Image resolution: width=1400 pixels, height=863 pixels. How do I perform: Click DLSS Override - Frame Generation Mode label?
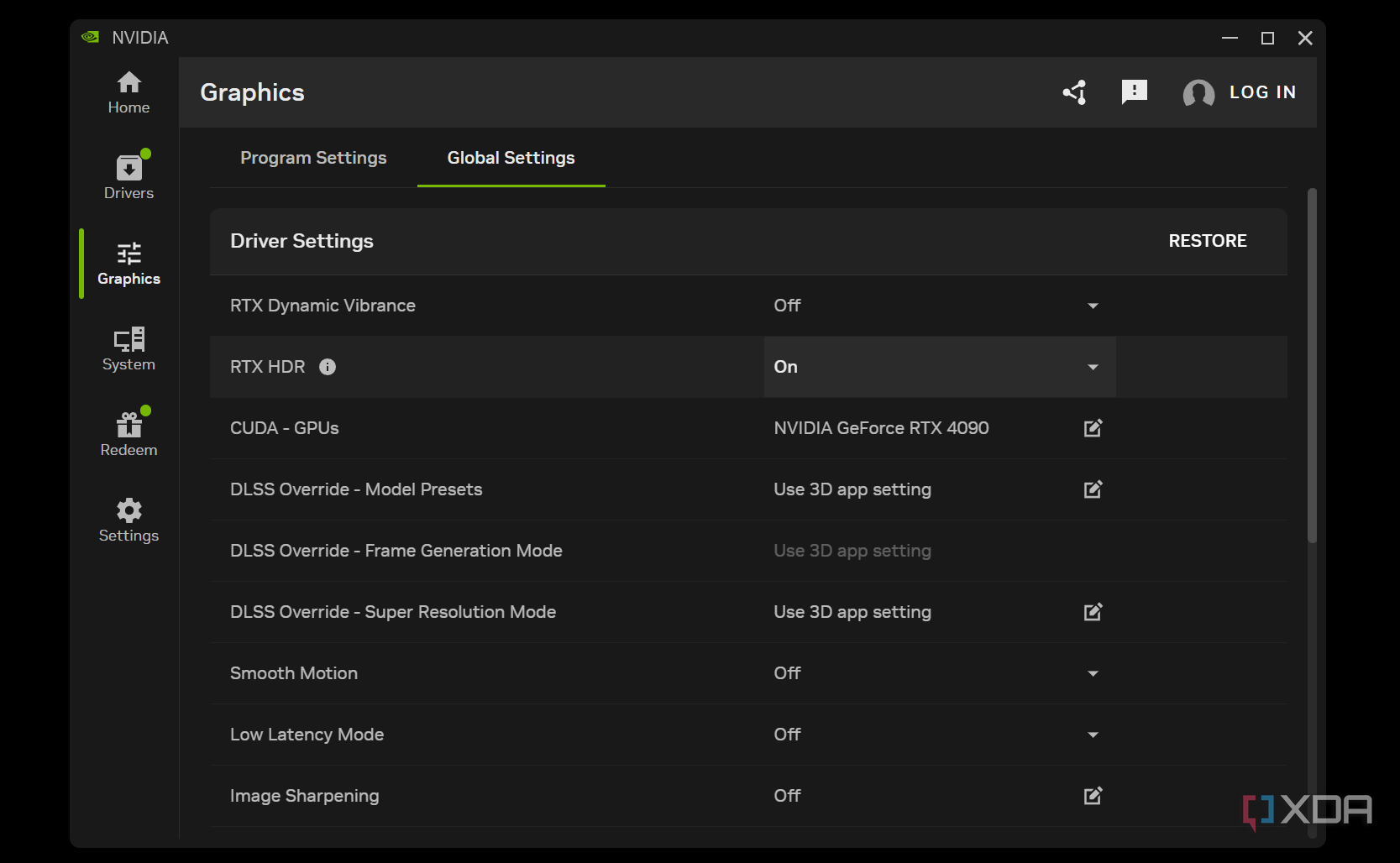[396, 551]
